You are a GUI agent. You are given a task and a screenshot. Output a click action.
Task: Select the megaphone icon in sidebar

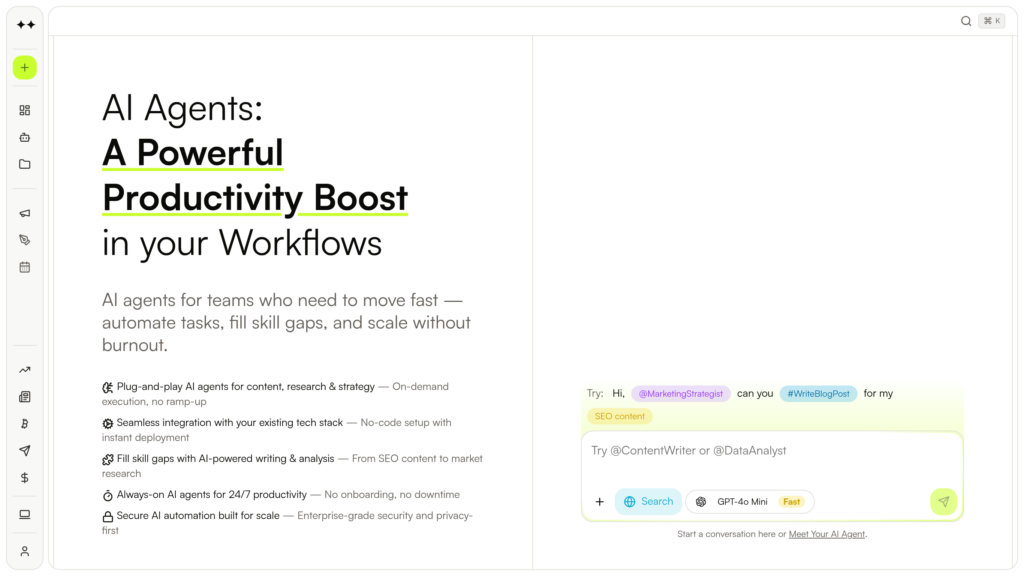pos(25,213)
